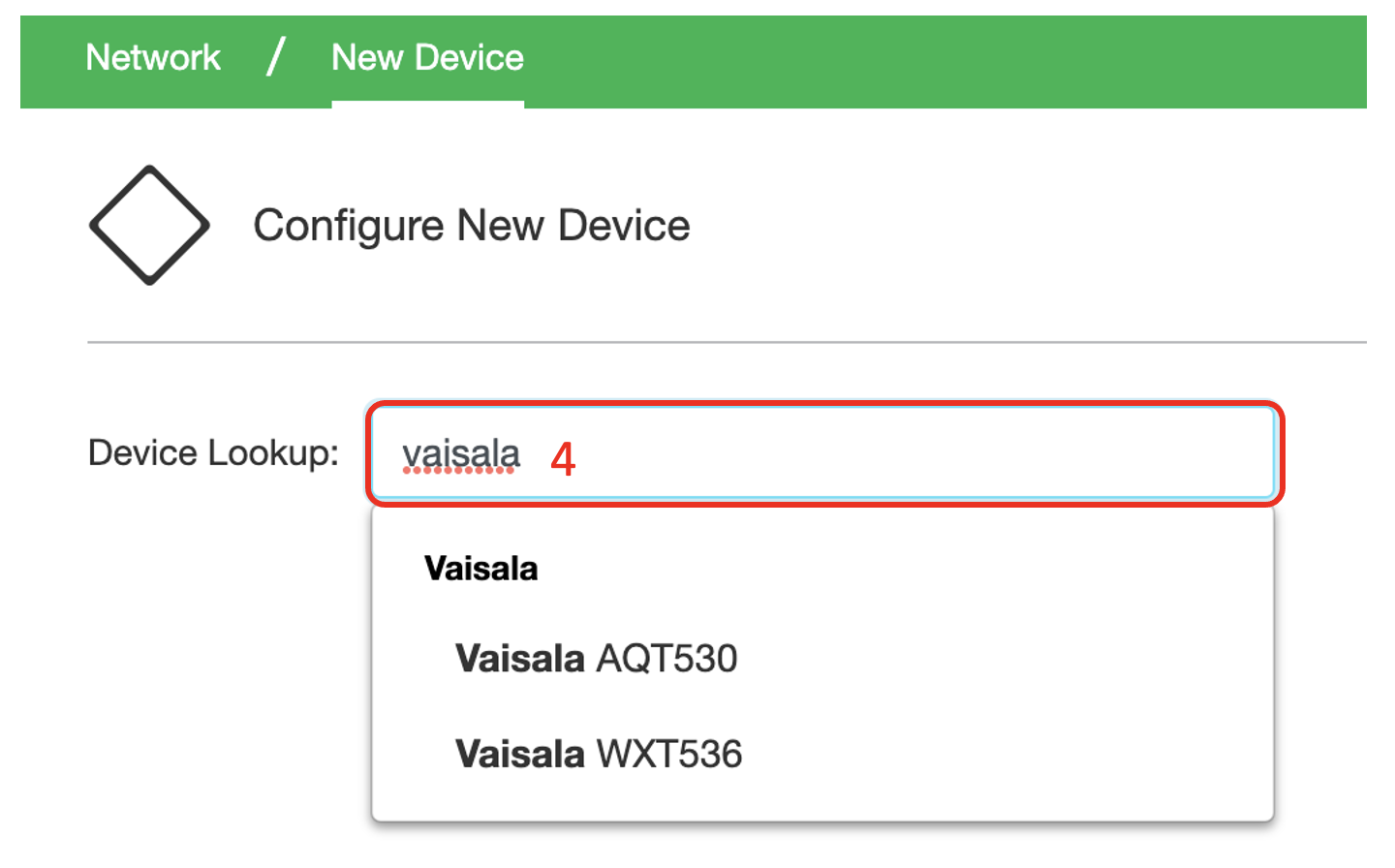Select the Vaisala group header in dropdown
This screenshot has height=868, width=1395.
tap(480, 569)
